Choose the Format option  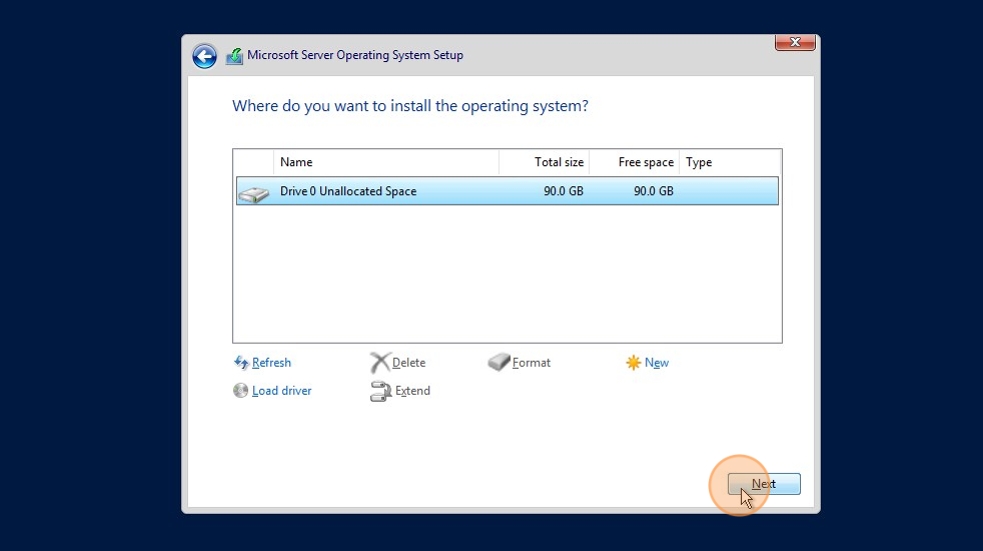coord(531,362)
